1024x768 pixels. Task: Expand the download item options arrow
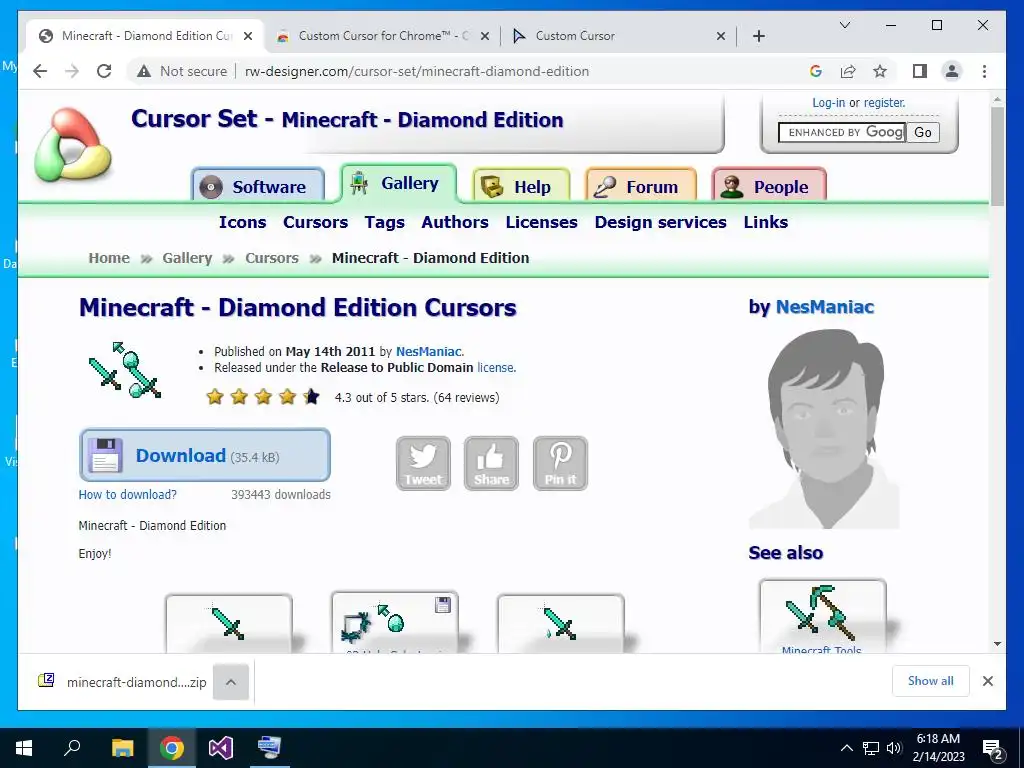coord(231,682)
